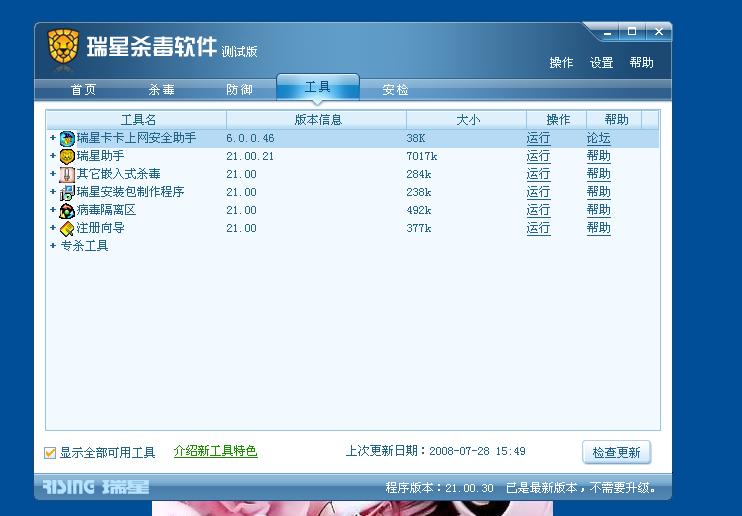Select the 注册向导 name text
Screen dimensions: 742x516
[101, 228]
